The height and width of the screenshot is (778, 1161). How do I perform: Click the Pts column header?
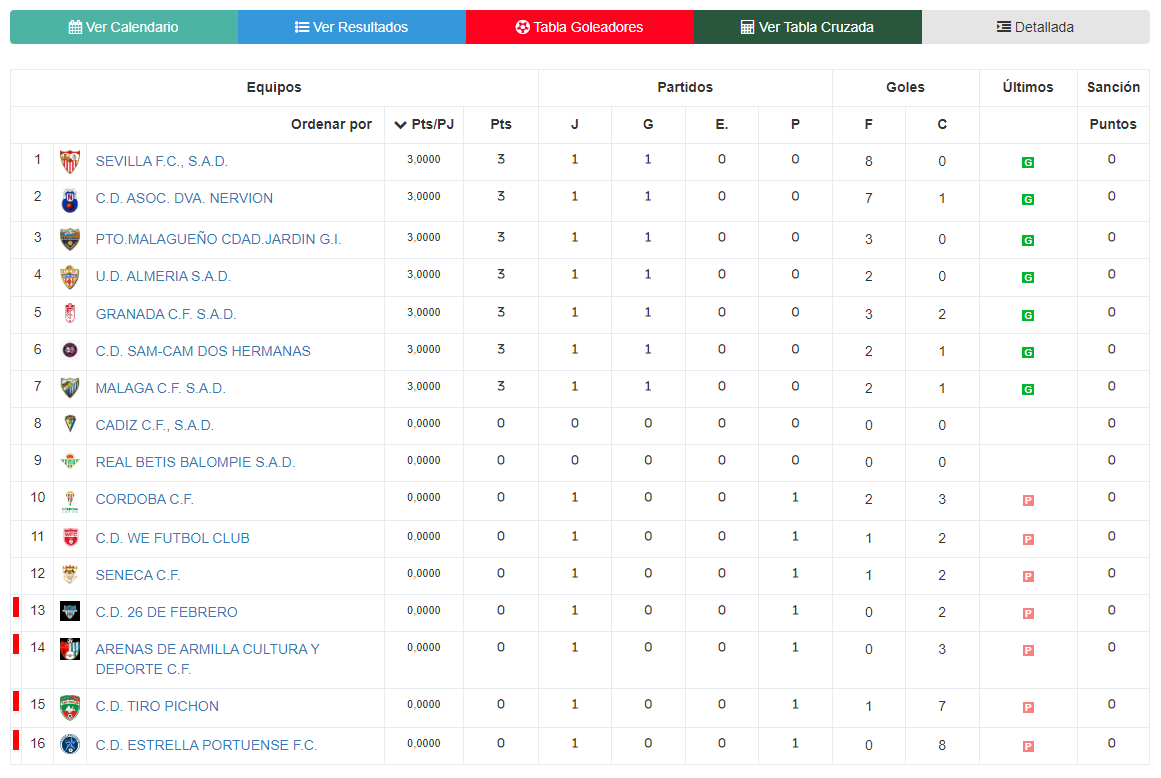click(x=501, y=124)
